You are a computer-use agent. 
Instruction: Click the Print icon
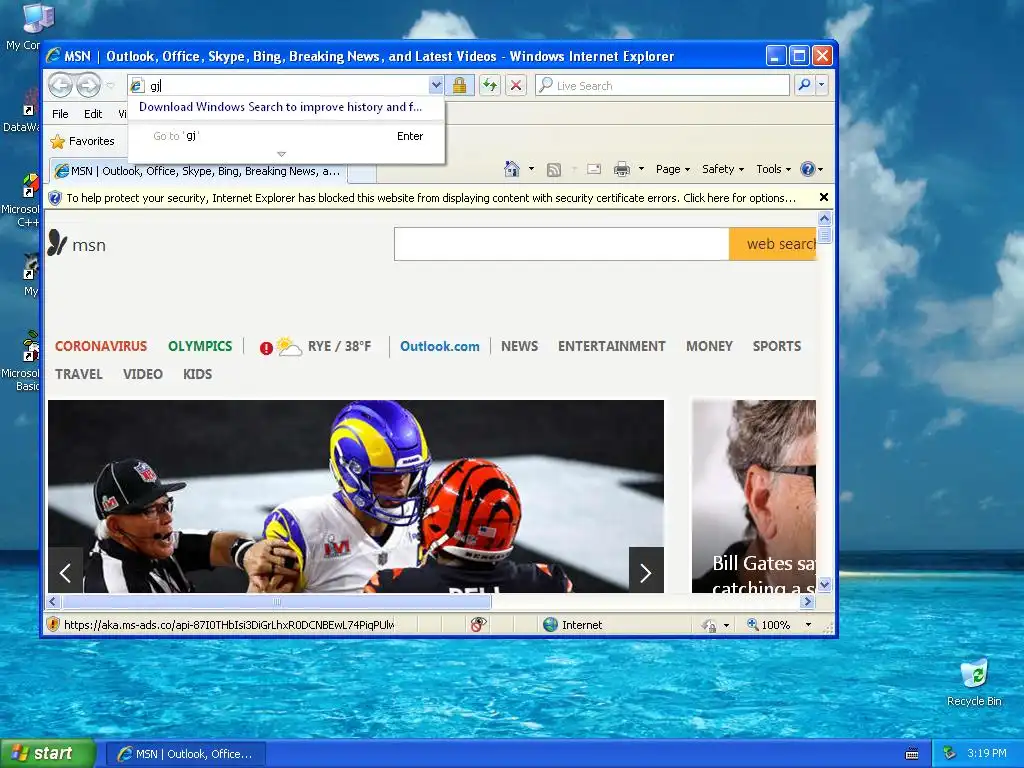tap(622, 170)
